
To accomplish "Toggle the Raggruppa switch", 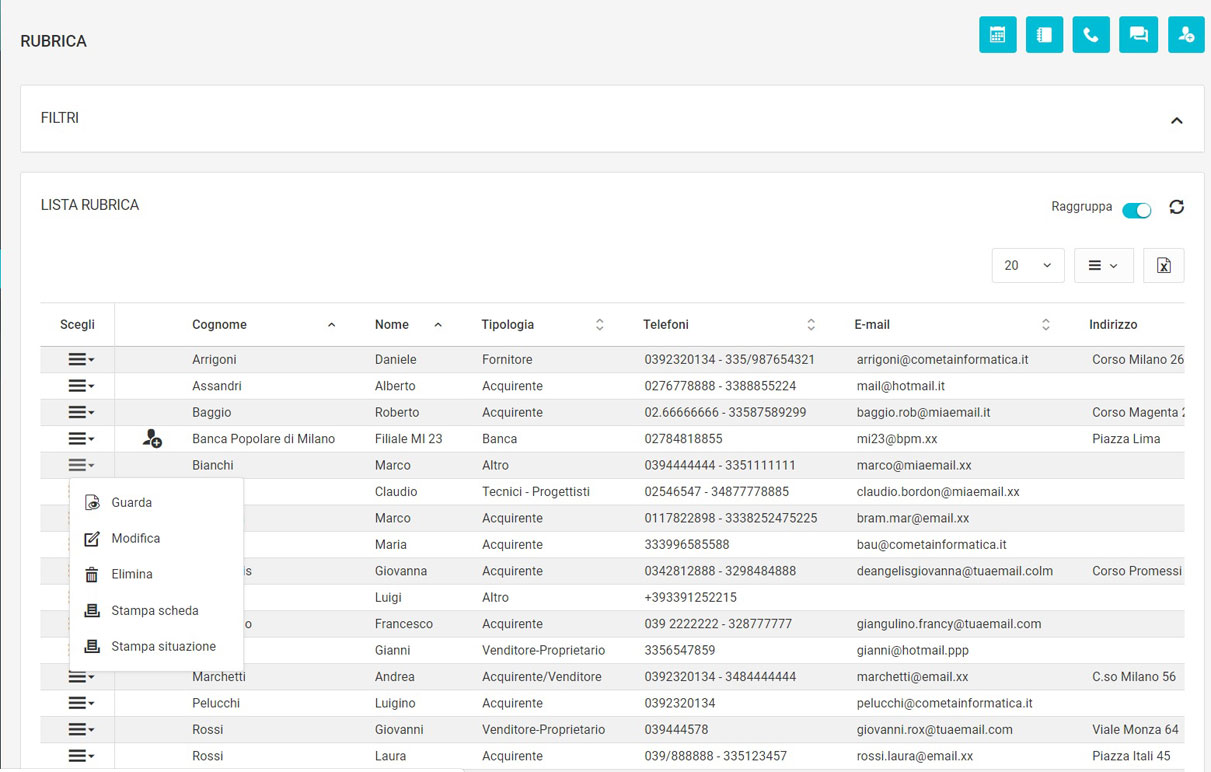I will click(1136, 210).
